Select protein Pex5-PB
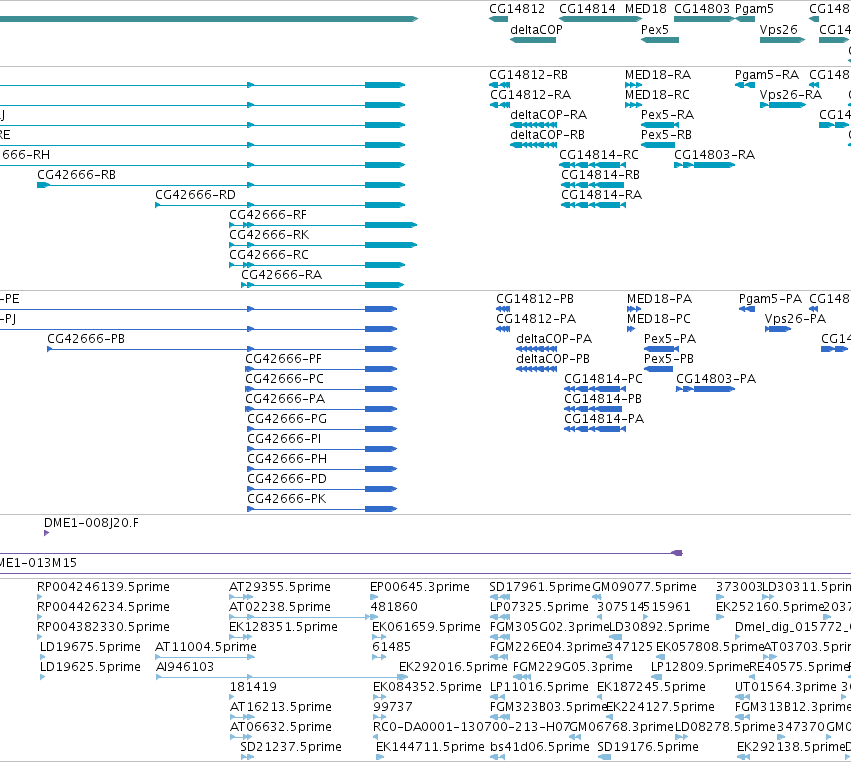This screenshot has height=762, width=851. (669, 359)
